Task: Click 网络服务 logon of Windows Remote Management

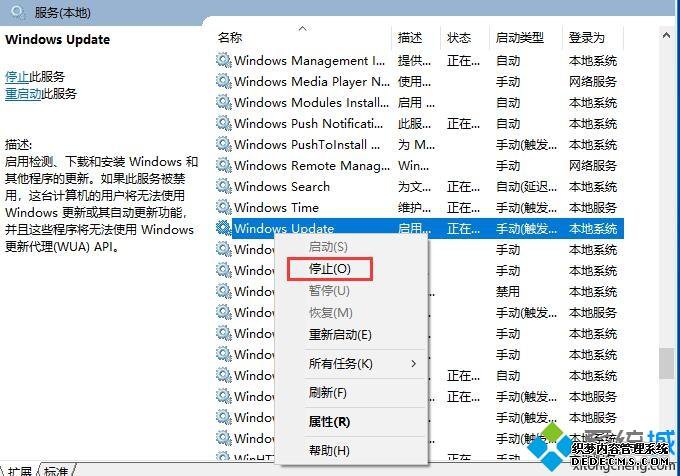Action: pyautogui.click(x=592, y=166)
